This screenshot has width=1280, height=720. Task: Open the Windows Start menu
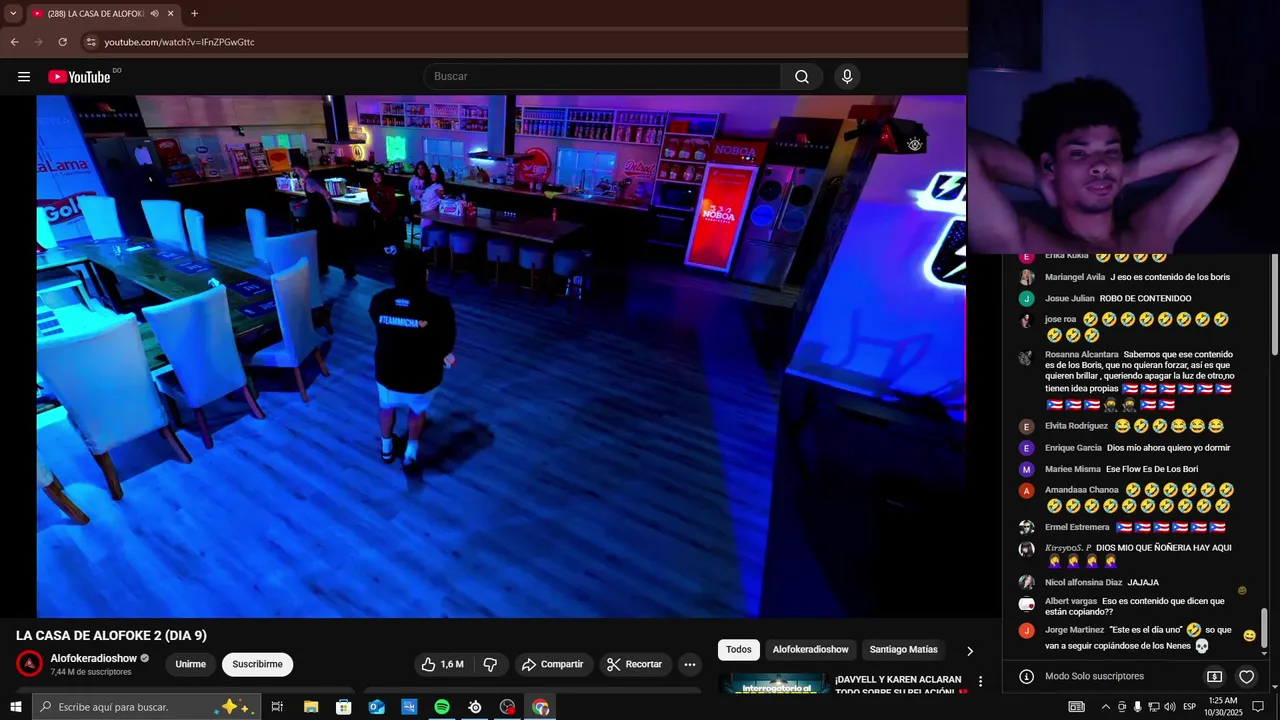[x=15, y=707]
